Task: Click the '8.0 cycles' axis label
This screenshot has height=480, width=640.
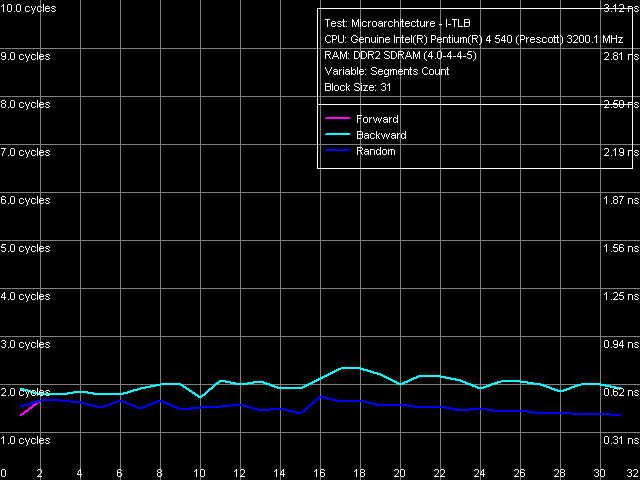Action: coord(25,104)
